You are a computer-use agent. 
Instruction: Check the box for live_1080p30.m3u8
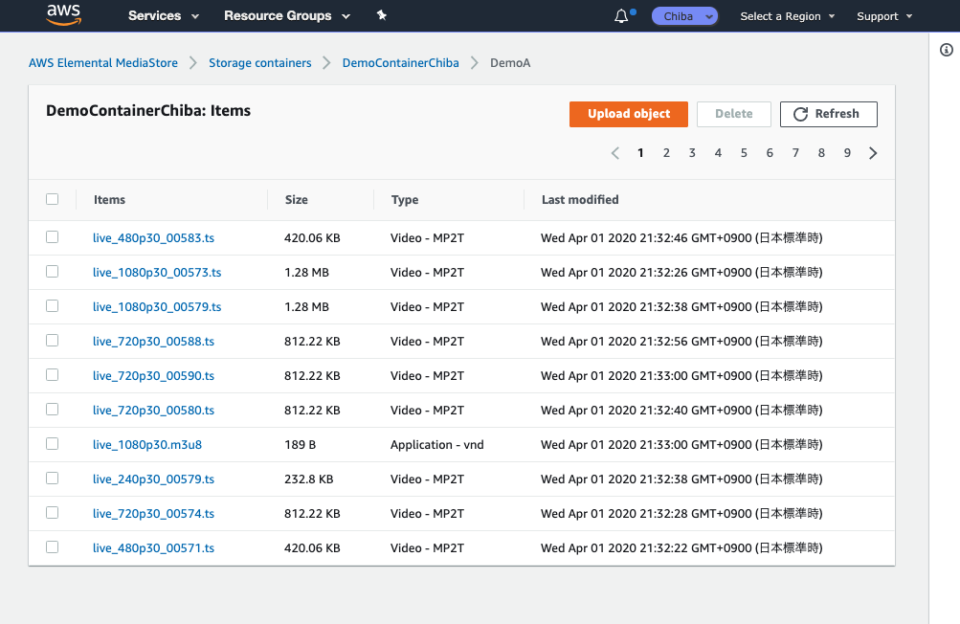pyautogui.click(x=52, y=444)
